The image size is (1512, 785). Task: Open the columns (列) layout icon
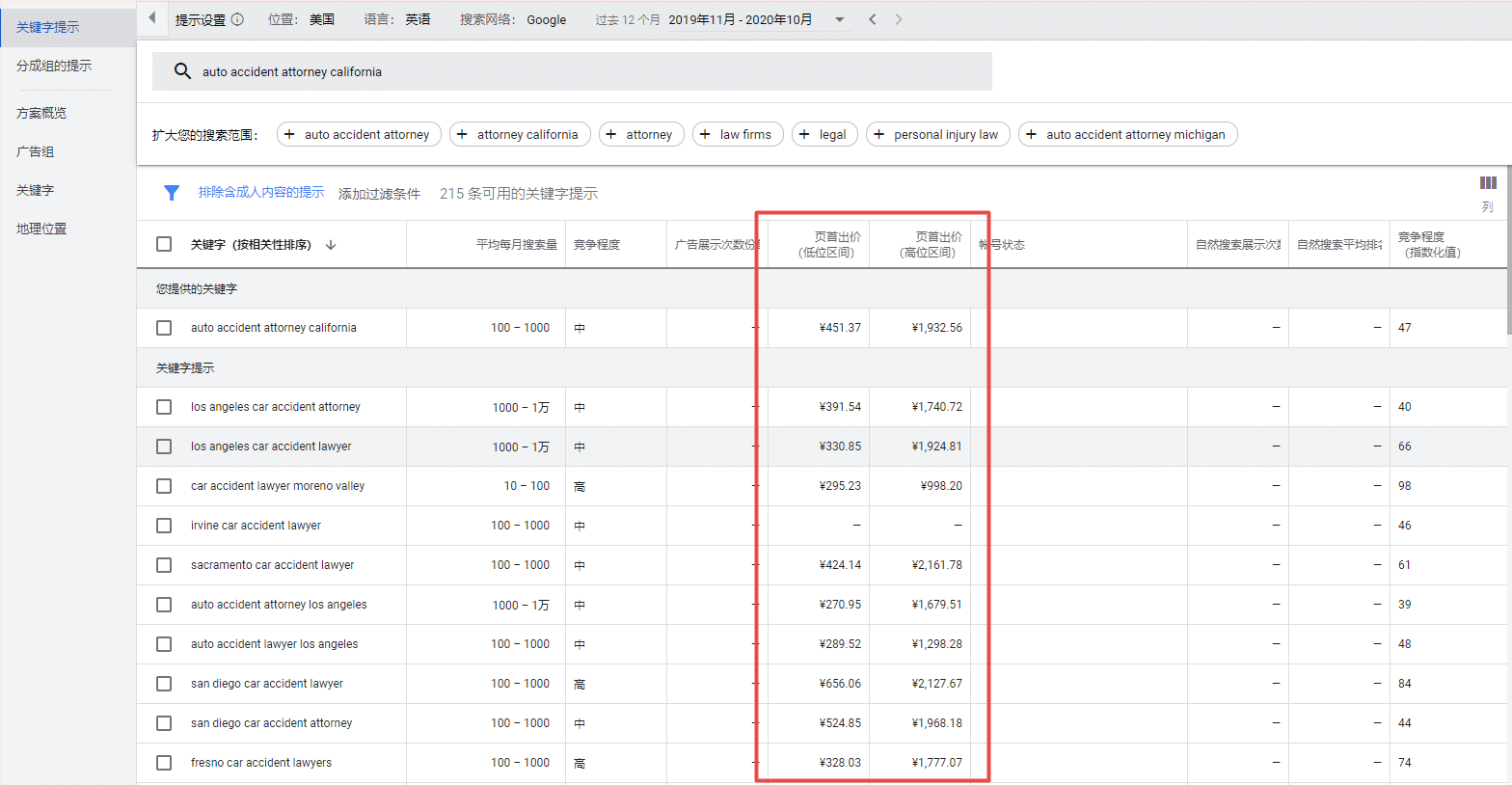click(1488, 183)
